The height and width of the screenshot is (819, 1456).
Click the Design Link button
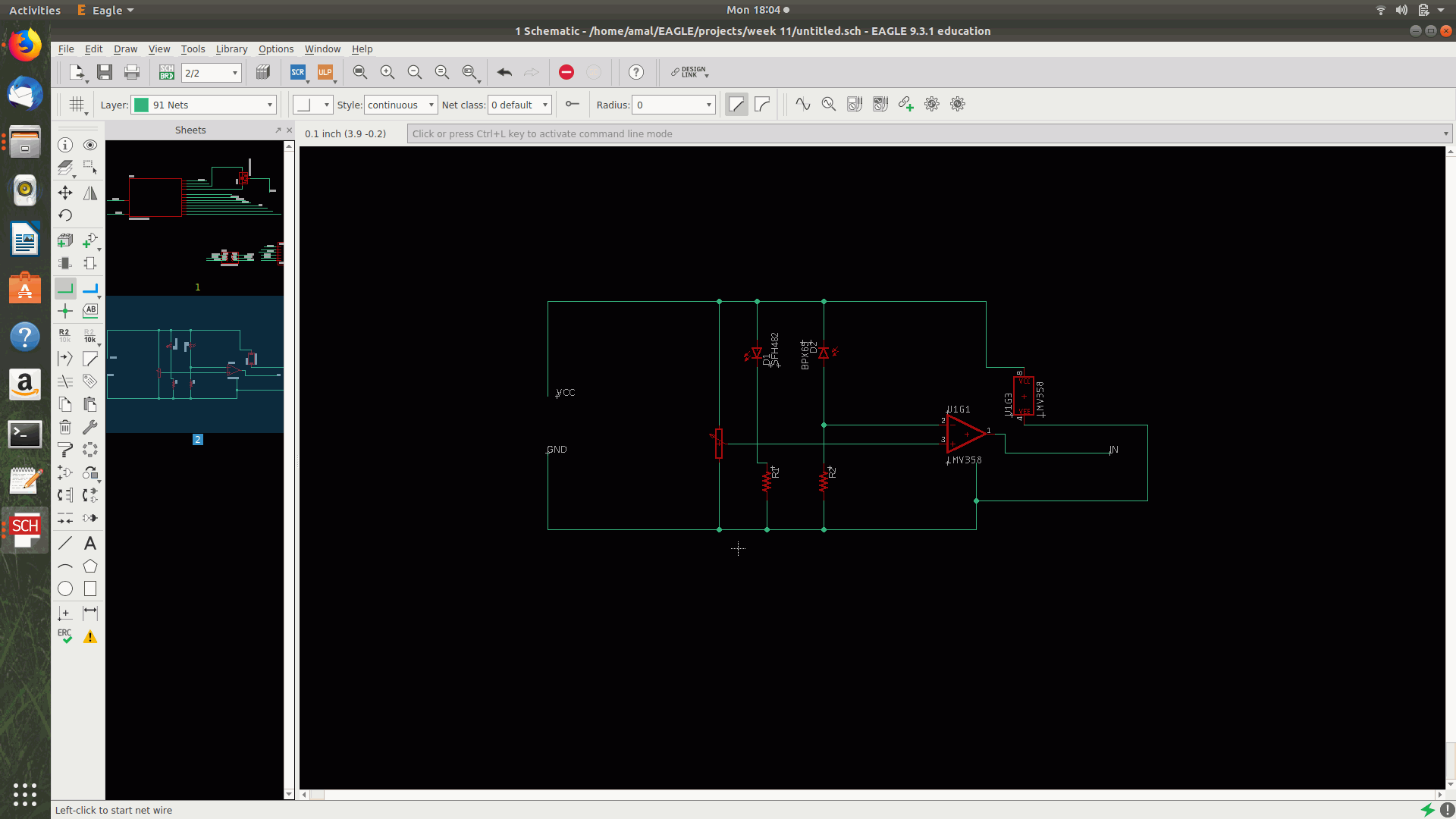pos(689,73)
